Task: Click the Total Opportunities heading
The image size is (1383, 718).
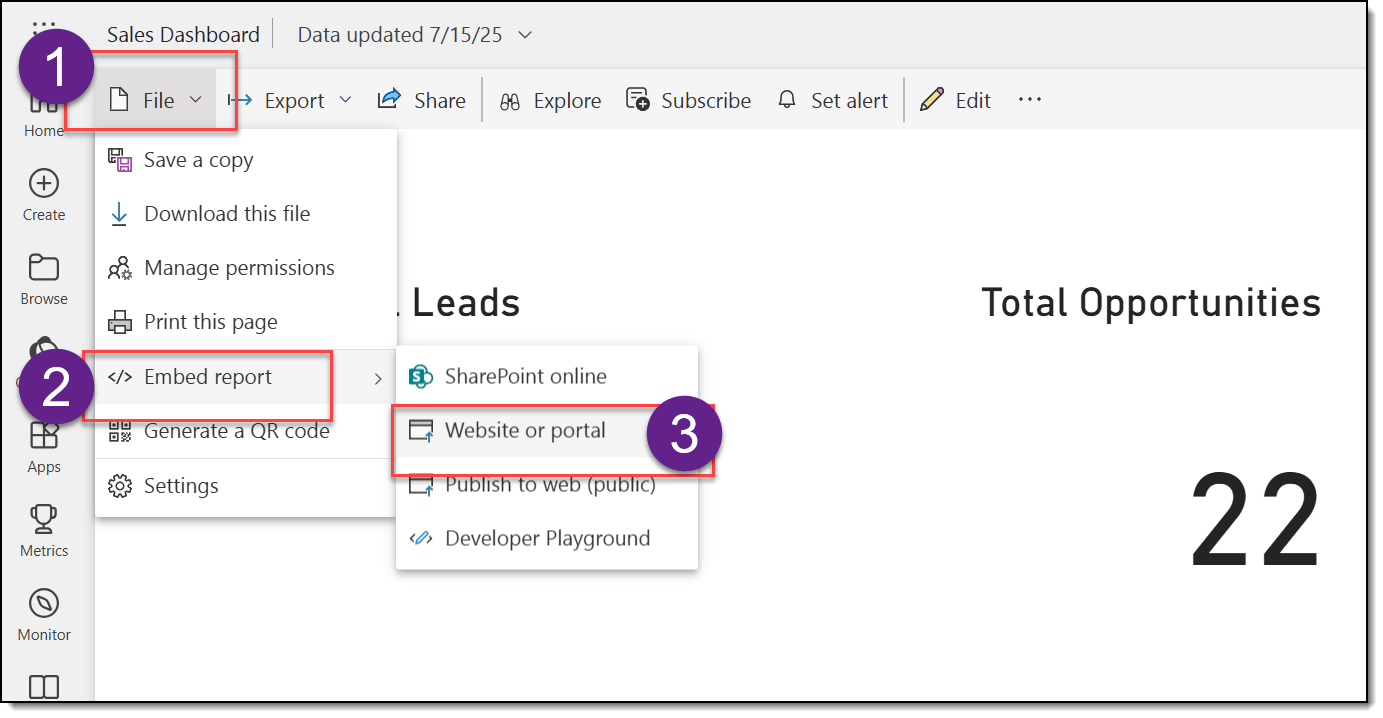Action: pos(1151,302)
